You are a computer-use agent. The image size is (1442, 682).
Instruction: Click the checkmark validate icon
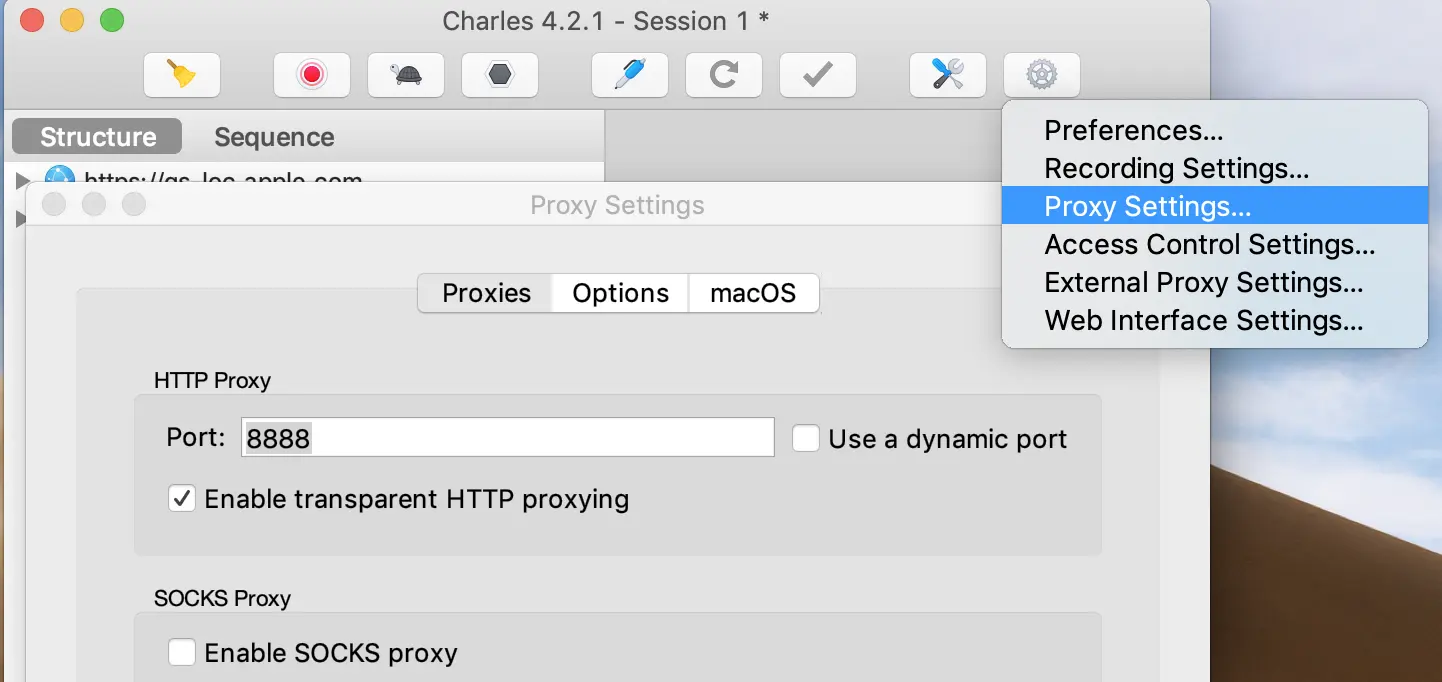[x=818, y=75]
